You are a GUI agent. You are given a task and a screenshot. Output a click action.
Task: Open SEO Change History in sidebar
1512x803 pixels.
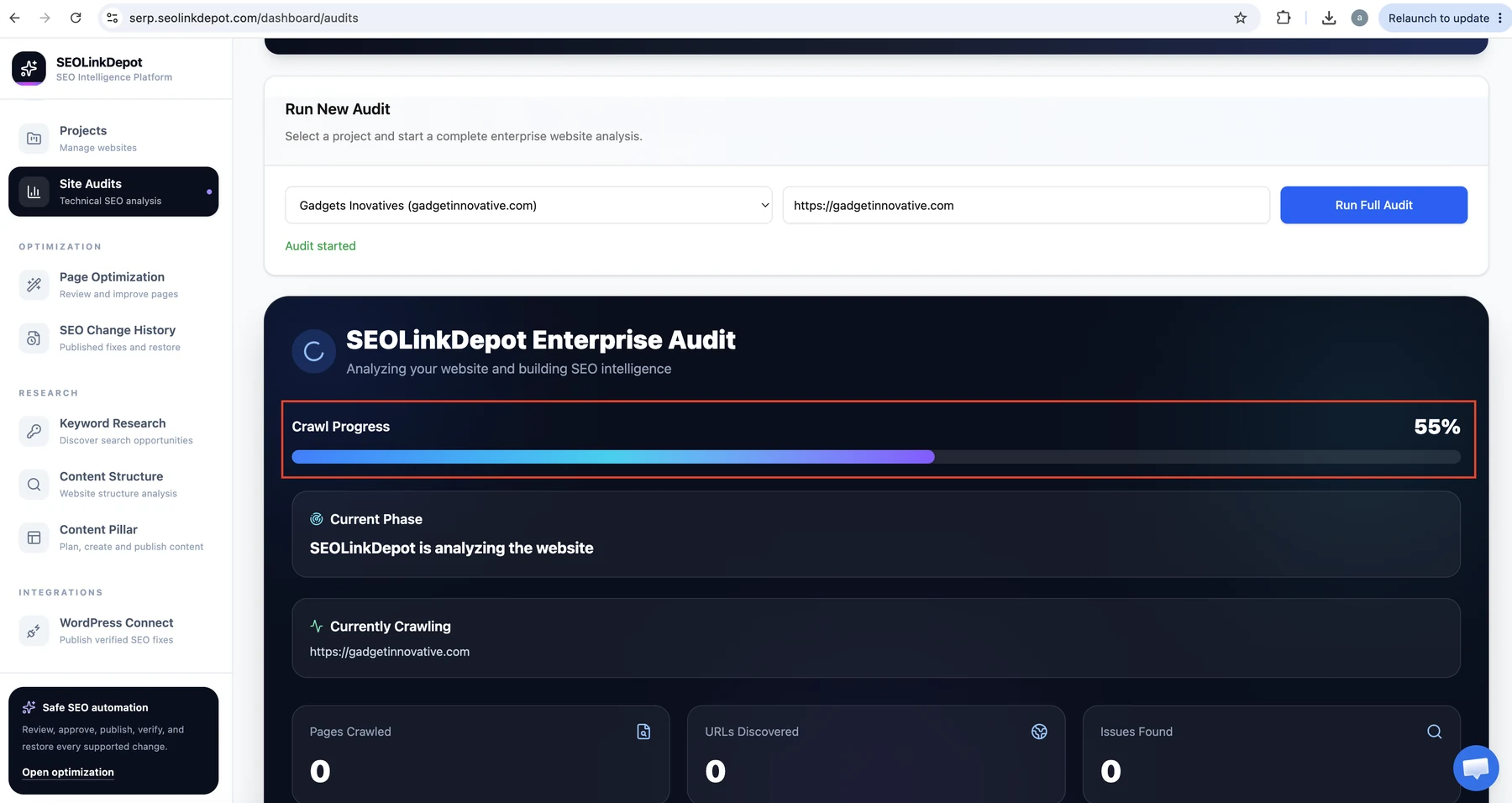pyautogui.click(x=113, y=338)
